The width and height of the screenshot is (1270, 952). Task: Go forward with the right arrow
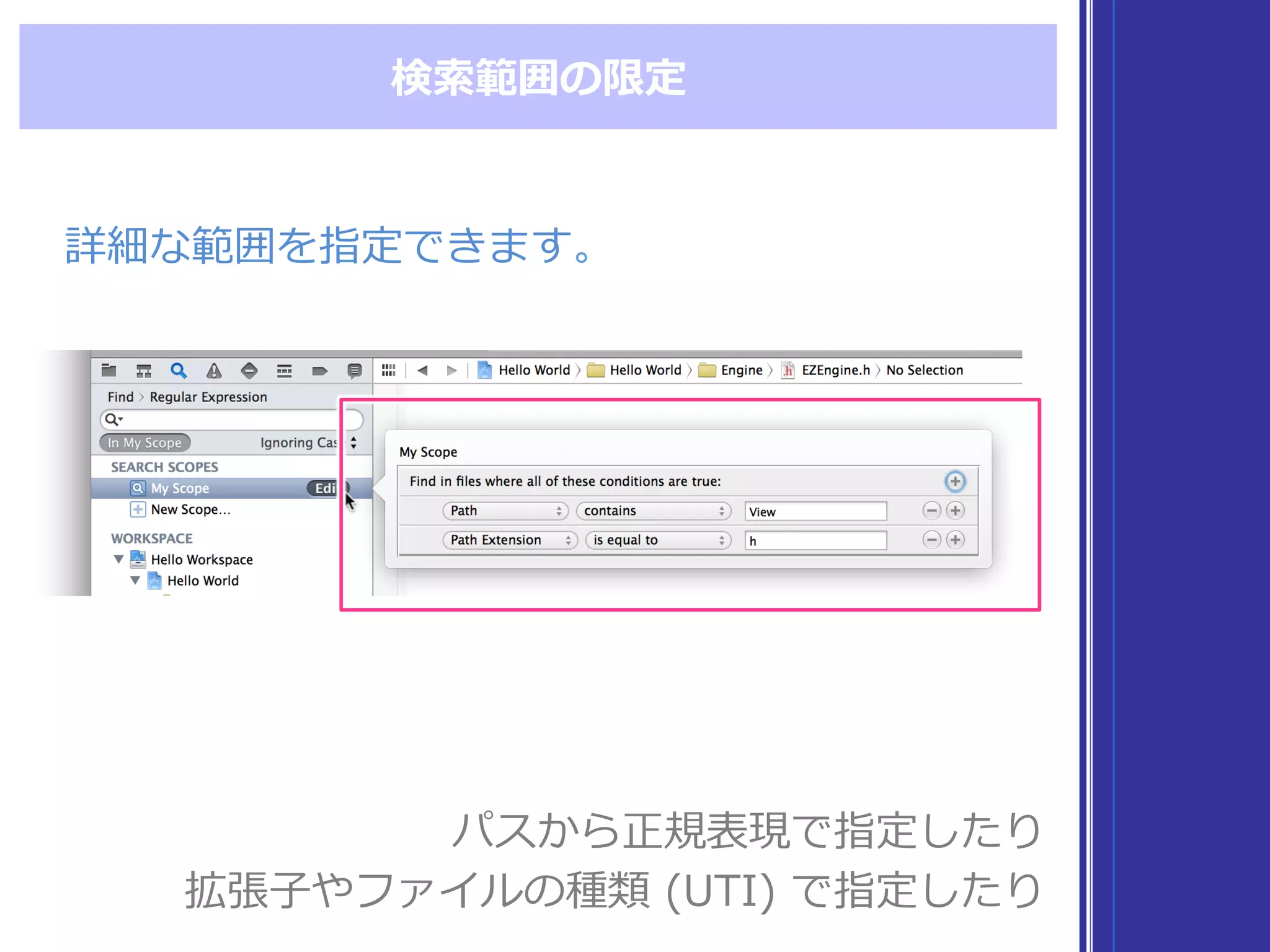pos(451,371)
